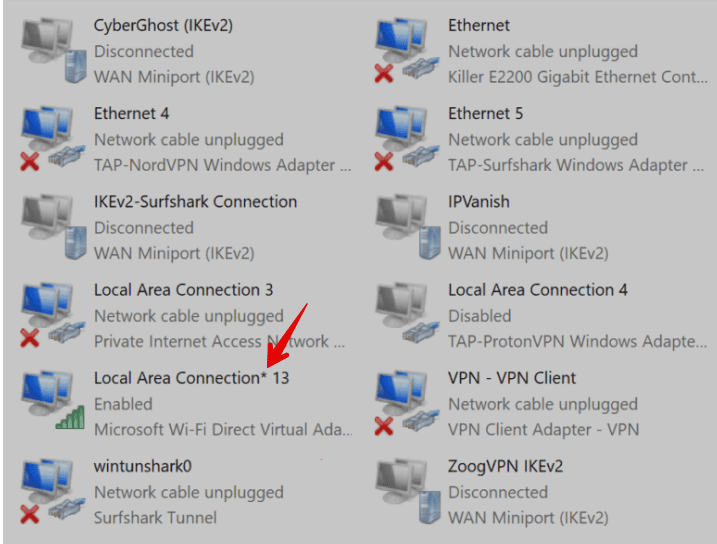Click the ZoogVPN IKEv2 connection icon
717x544 pixels.
pyautogui.click(x=403, y=491)
